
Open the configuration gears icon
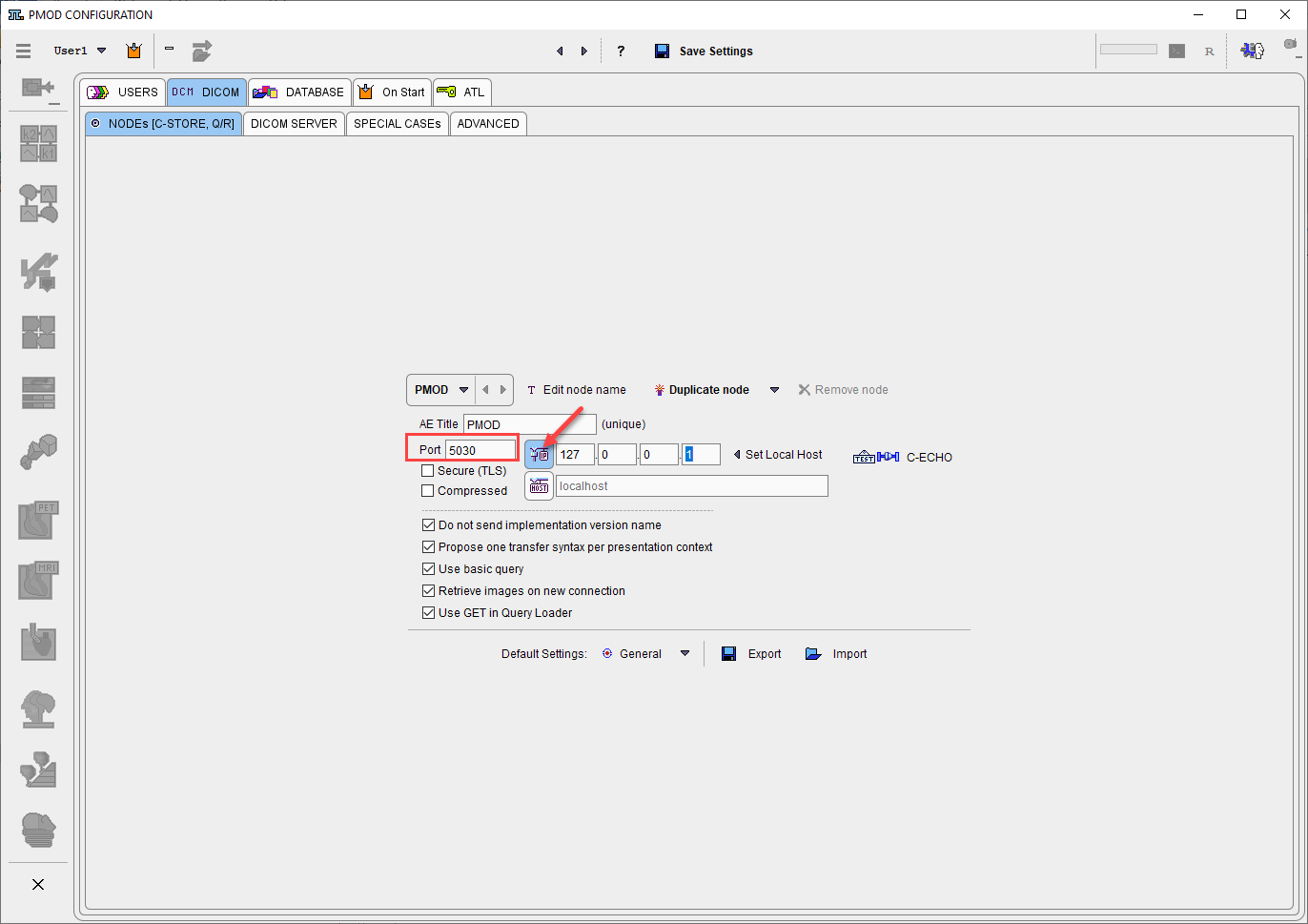(1252, 51)
